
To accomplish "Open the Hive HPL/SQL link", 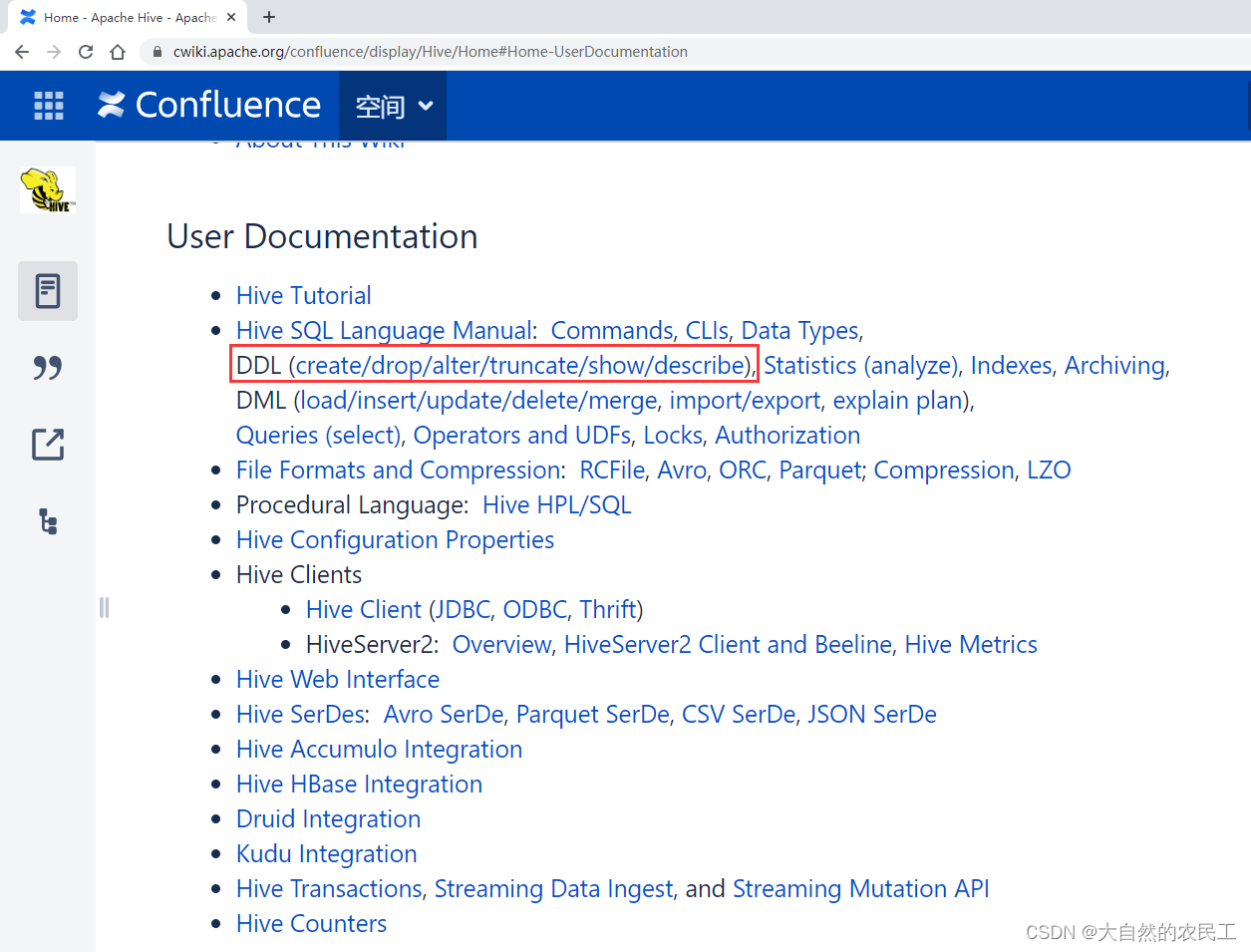I will (x=557, y=505).
